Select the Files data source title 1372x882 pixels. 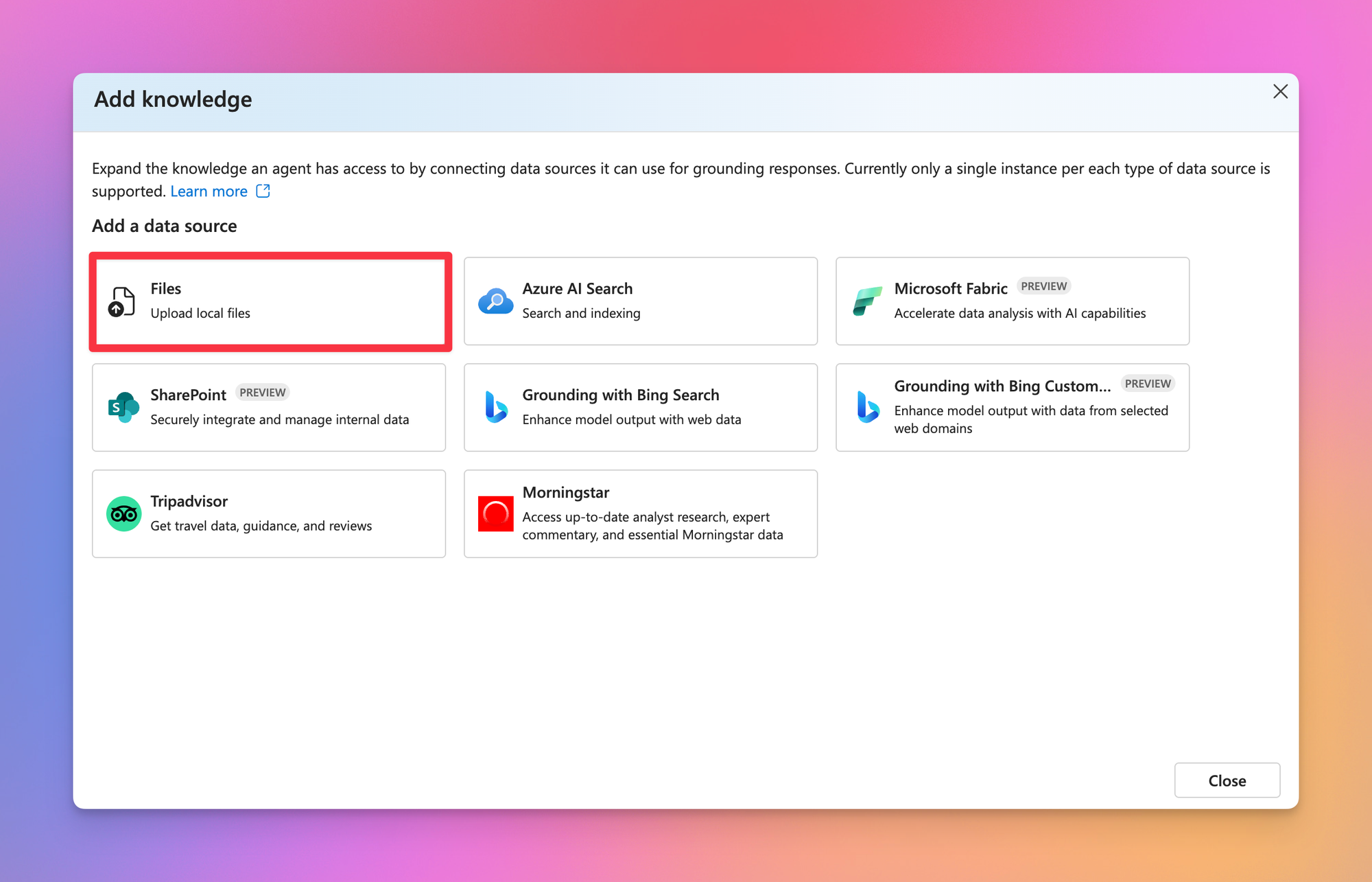[x=165, y=289]
